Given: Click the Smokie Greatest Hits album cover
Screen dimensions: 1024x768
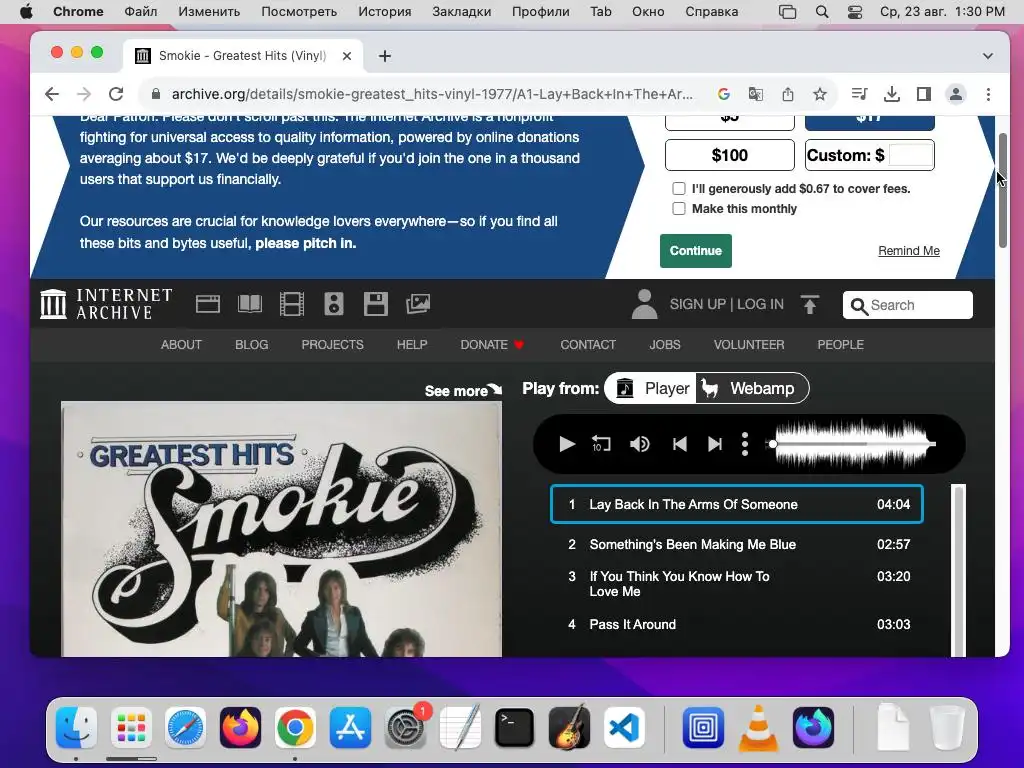Looking at the screenshot, I should coord(281,529).
